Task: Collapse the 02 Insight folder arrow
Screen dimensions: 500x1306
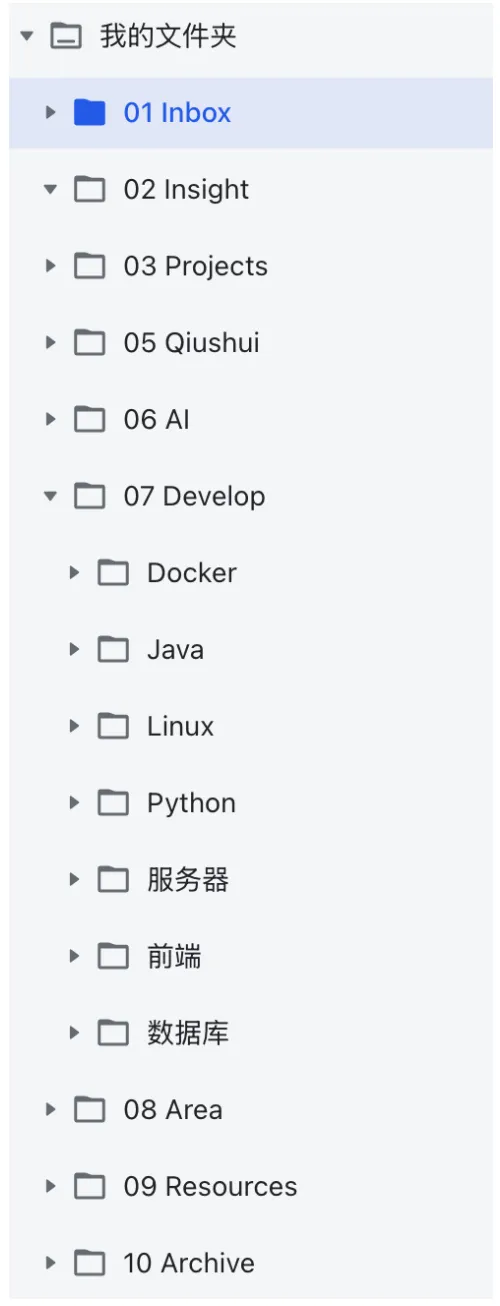Action: tap(51, 190)
